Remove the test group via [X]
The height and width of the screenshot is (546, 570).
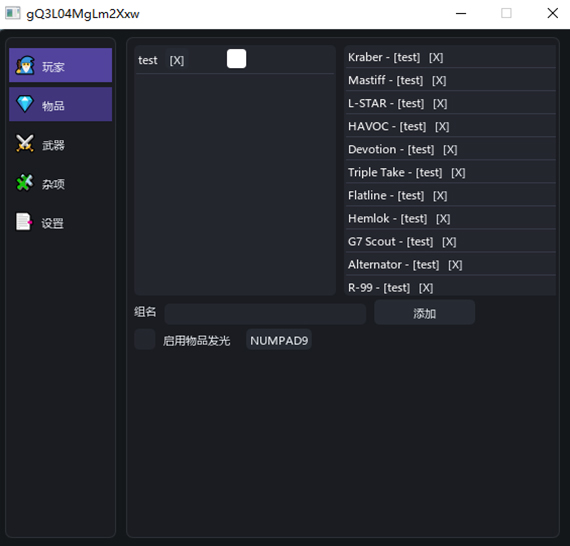click(x=177, y=60)
